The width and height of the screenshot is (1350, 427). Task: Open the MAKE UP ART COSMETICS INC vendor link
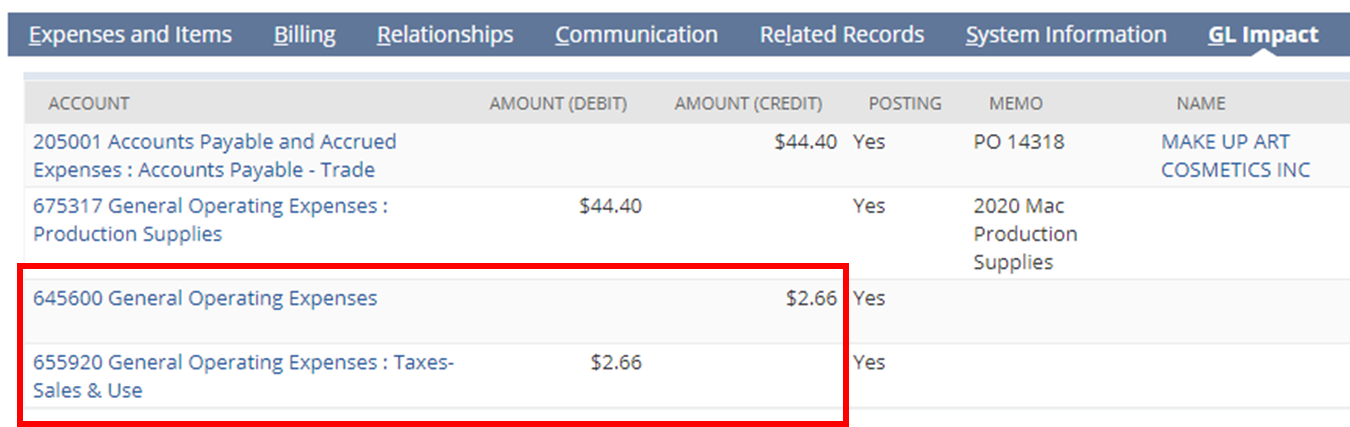click(x=1235, y=156)
